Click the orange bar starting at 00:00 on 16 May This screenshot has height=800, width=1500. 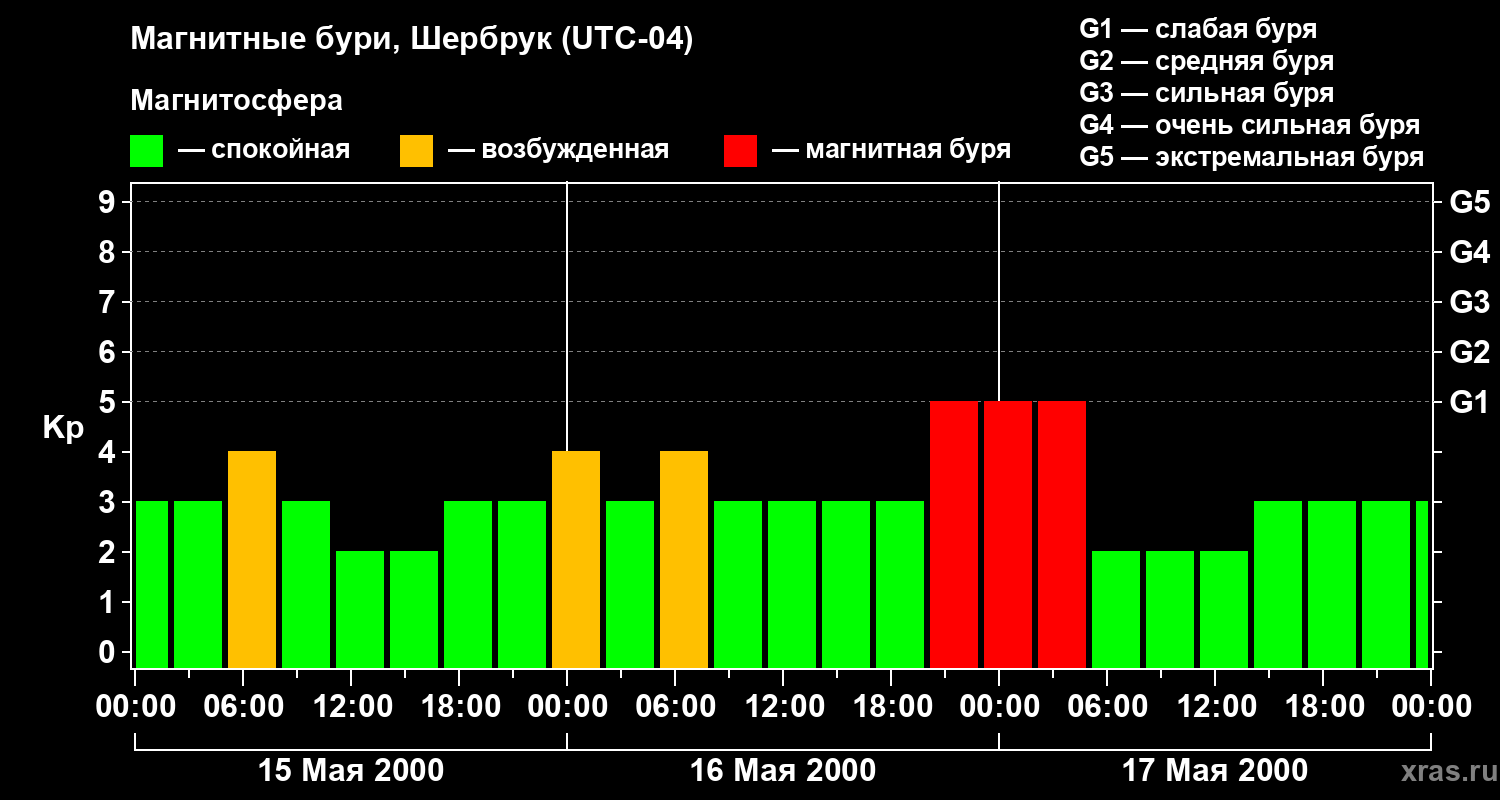(x=576, y=560)
